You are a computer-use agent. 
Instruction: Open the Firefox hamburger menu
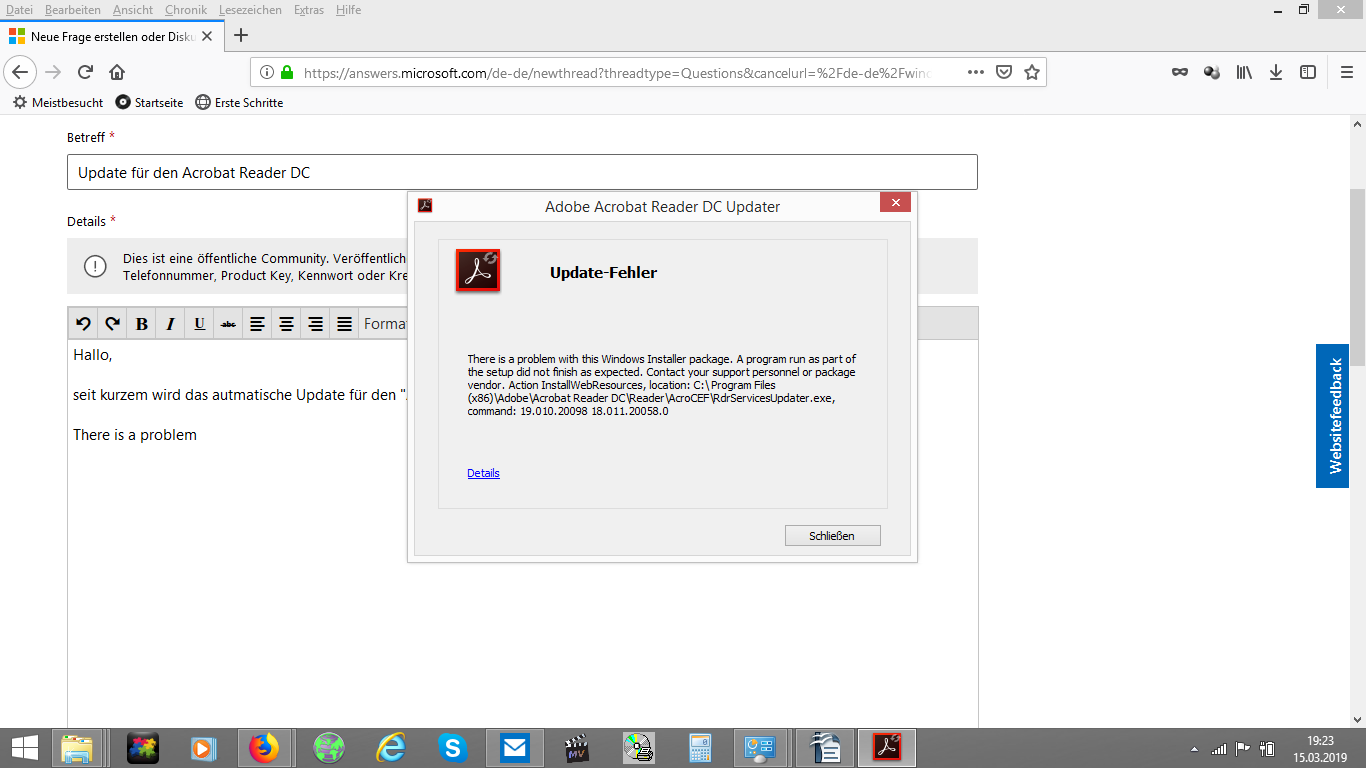(1347, 72)
